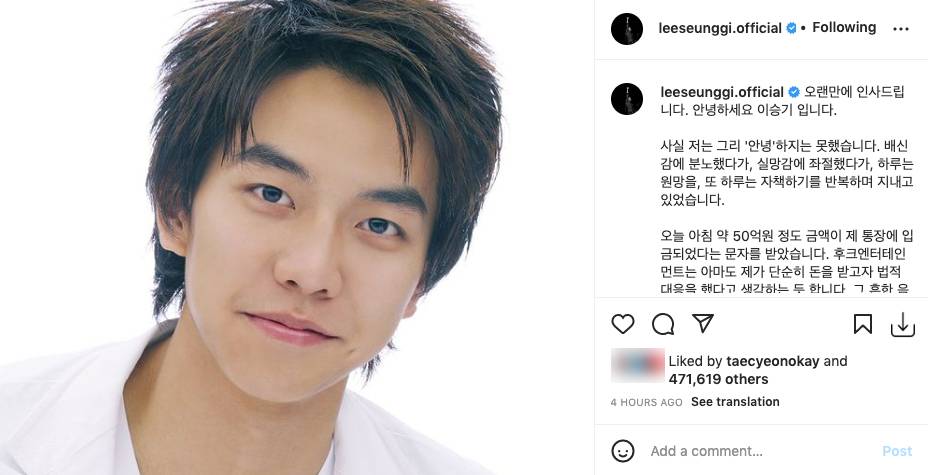Toggle the Following status button
This screenshot has width=928, height=475.
(844, 27)
